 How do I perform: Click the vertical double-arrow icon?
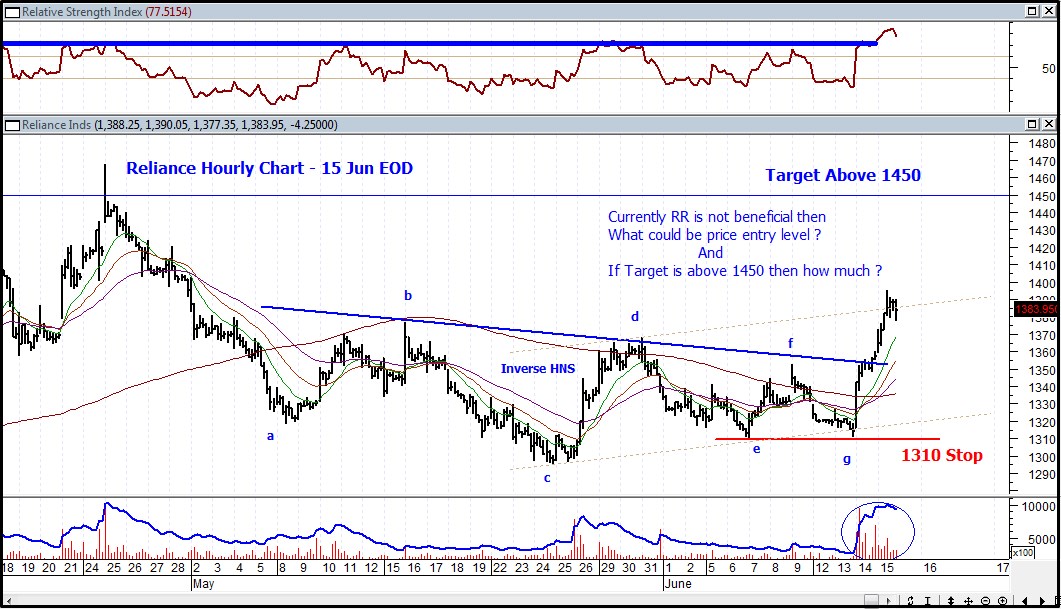click(951, 601)
